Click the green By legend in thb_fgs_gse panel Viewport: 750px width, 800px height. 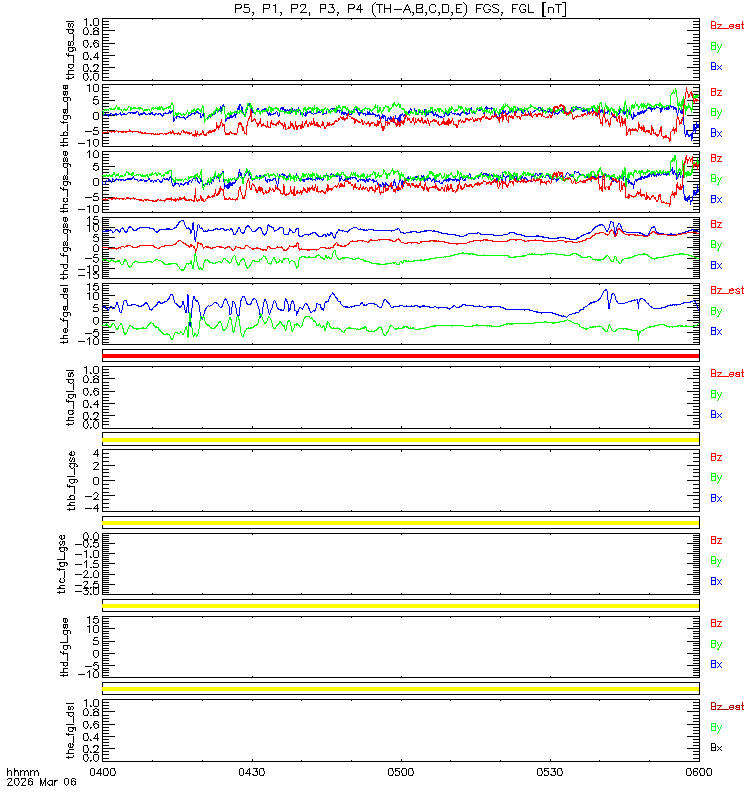tap(716, 113)
